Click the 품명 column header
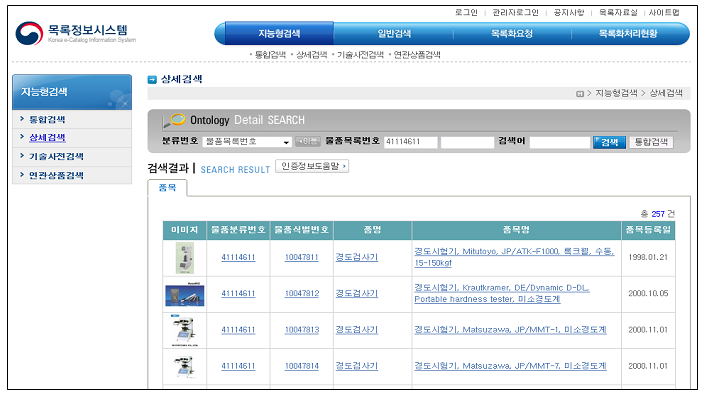Viewport: 704px width, 396px height. click(373, 230)
